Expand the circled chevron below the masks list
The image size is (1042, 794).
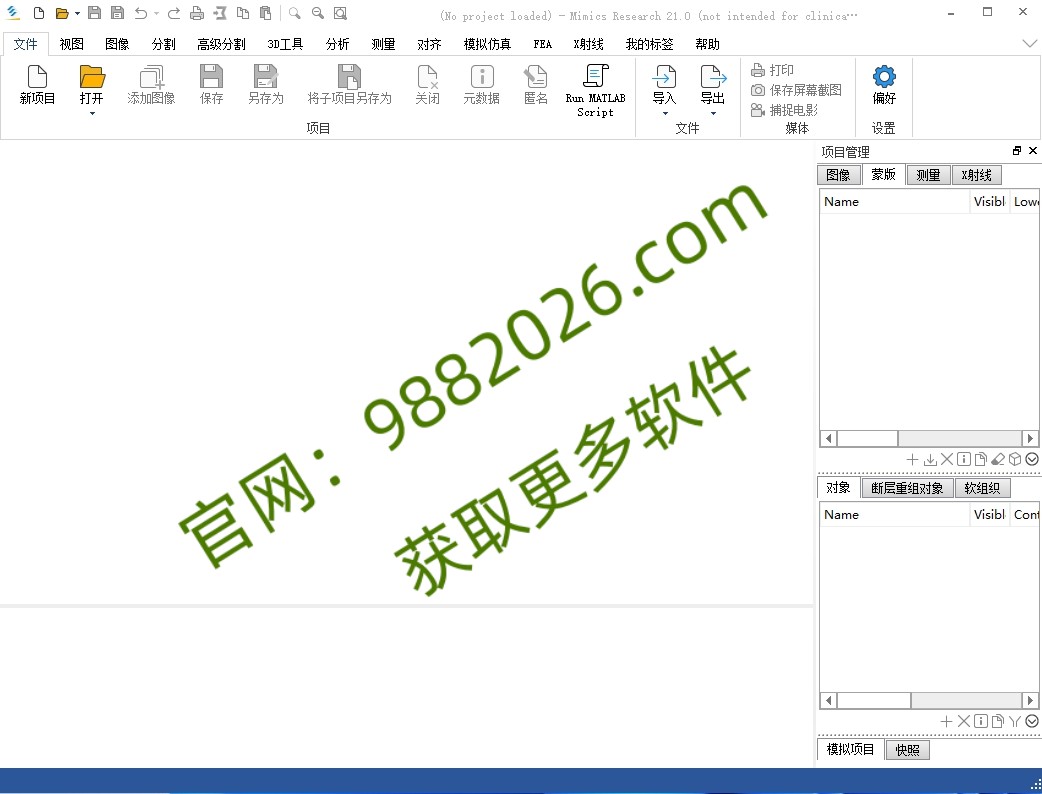(1032, 459)
